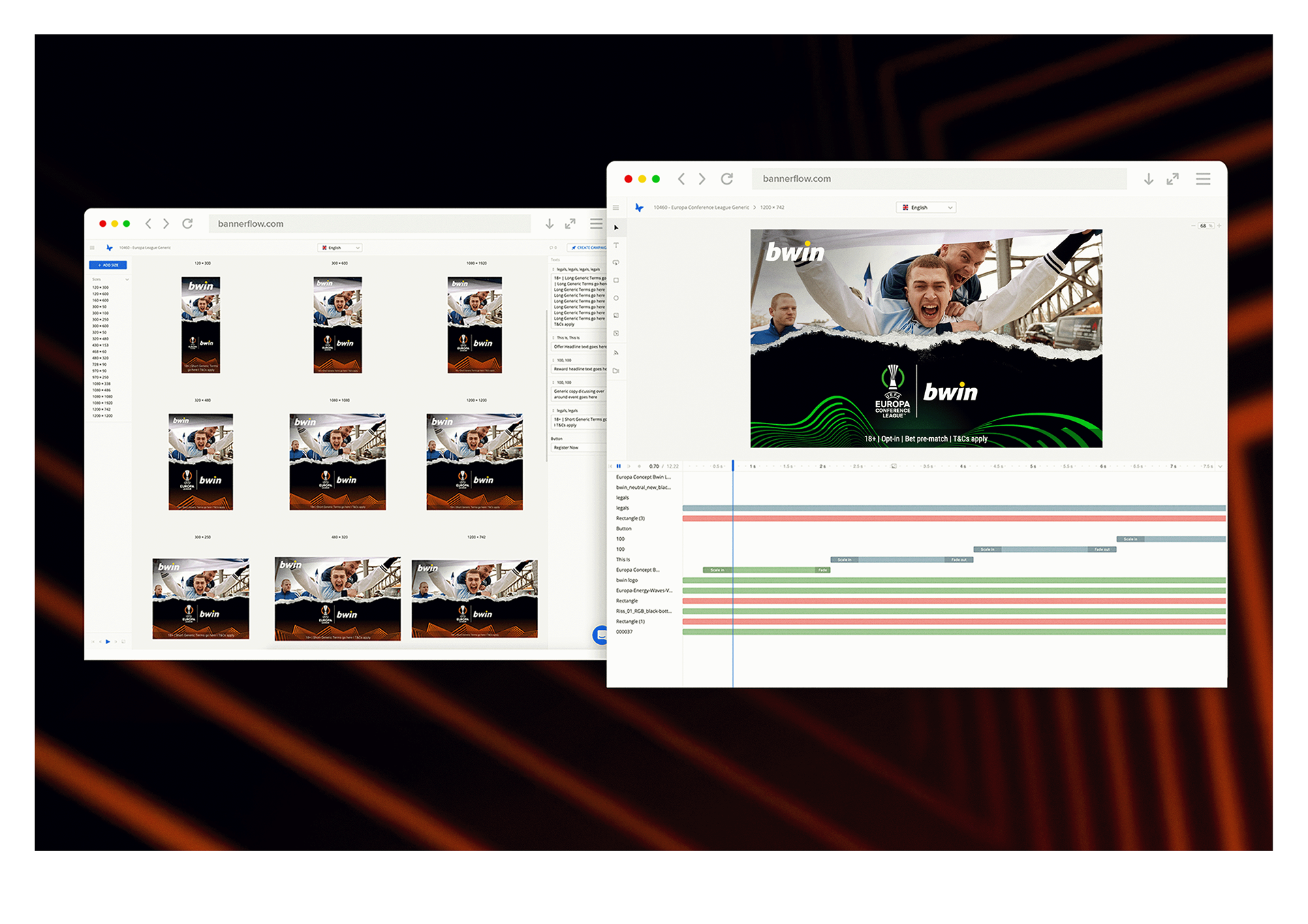Click the Bannerflow bird logo in overview window

(109, 248)
